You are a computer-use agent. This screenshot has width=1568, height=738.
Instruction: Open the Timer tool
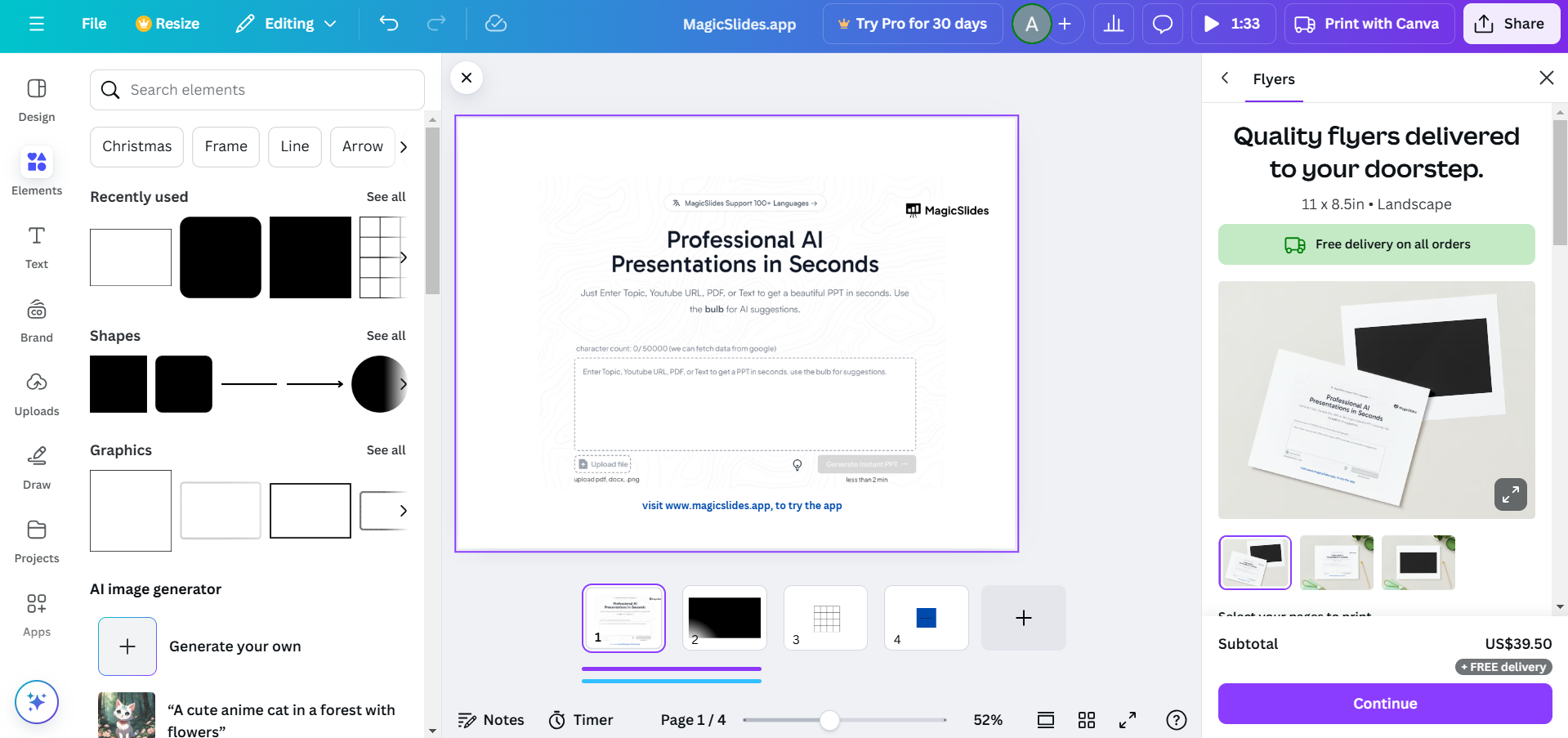[x=581, y=720]
